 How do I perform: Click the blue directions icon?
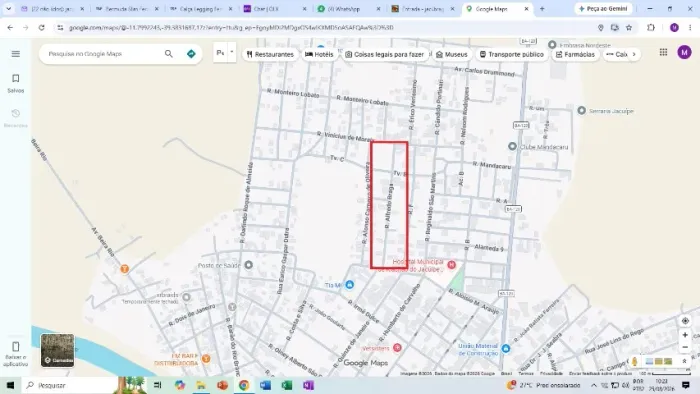pyautogui.click(x=191, y=54)
